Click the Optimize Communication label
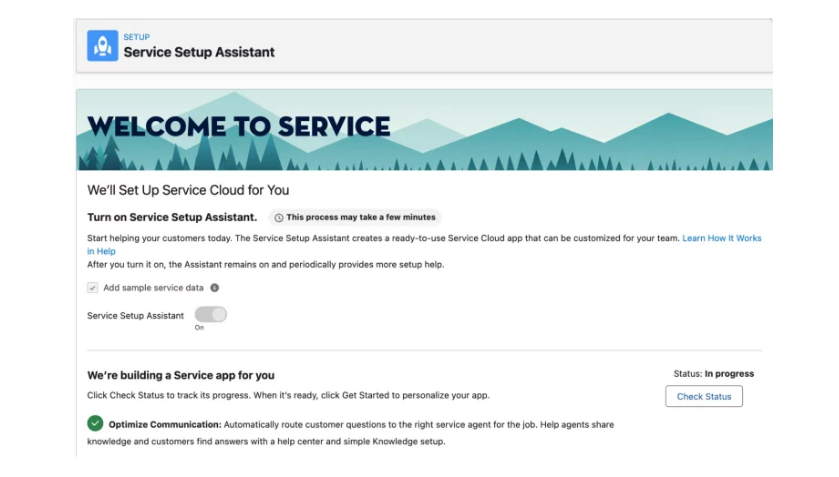The height and width of the screenshot is (477, 839). (165, 425)
